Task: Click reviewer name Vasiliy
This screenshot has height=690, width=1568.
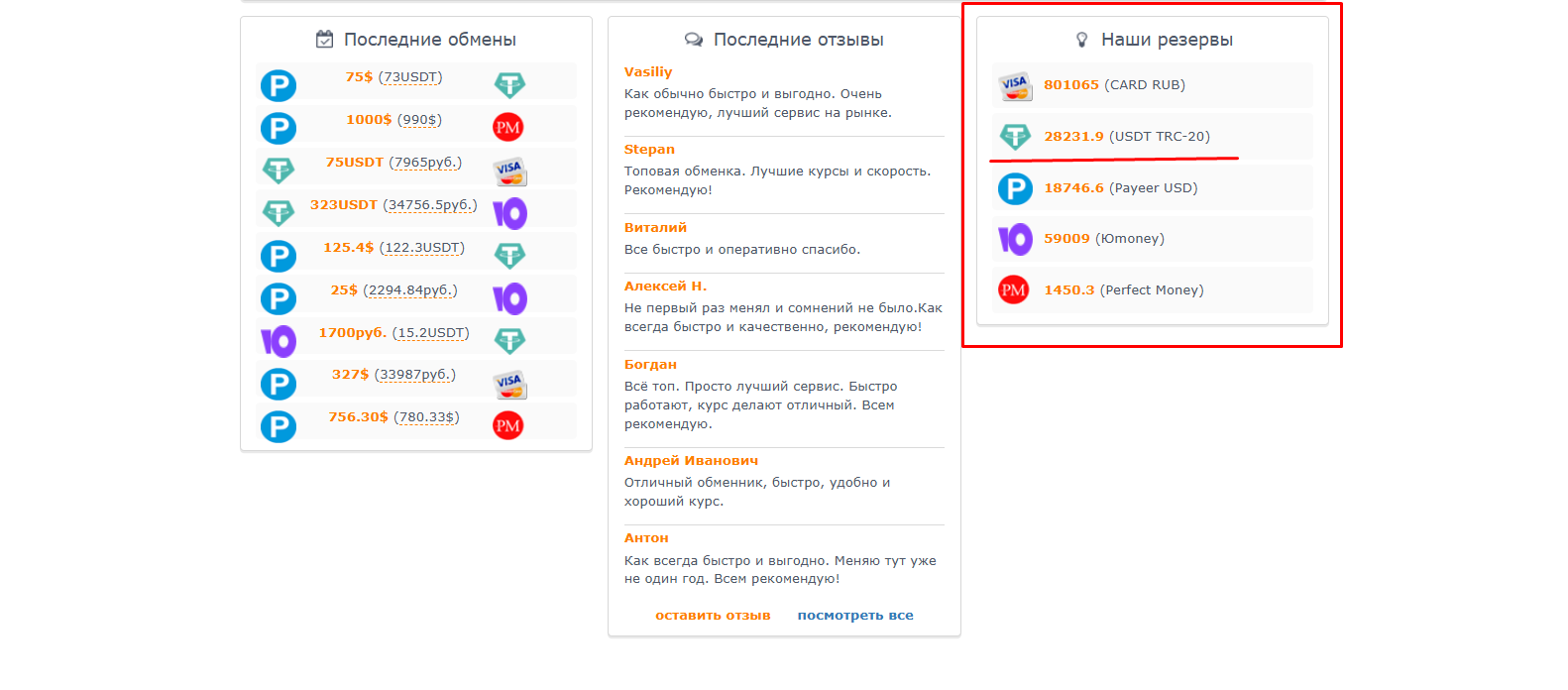Action: pos(648,72)
